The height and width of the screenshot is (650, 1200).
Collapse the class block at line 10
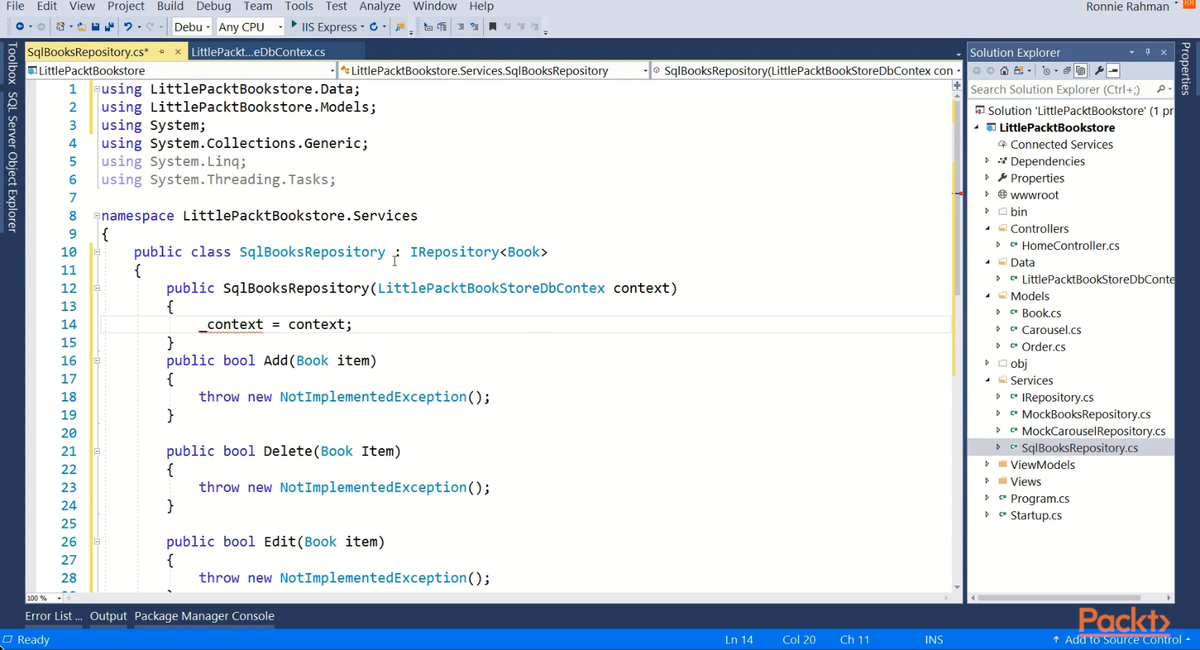point(97,252)
